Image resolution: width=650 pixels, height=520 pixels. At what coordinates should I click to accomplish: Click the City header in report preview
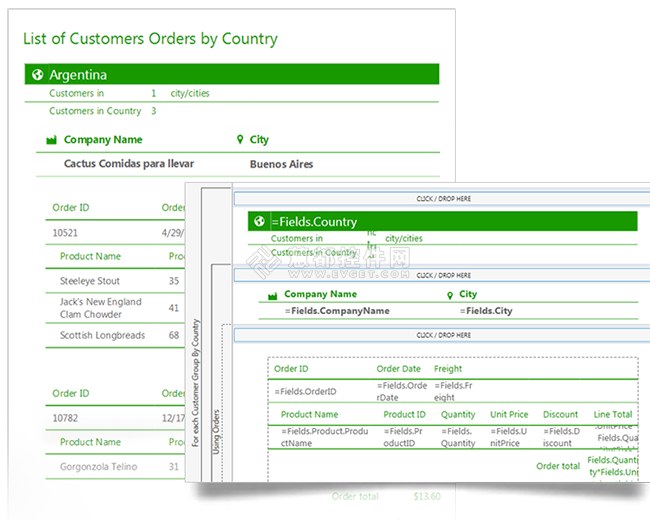[x=259, y=140]
